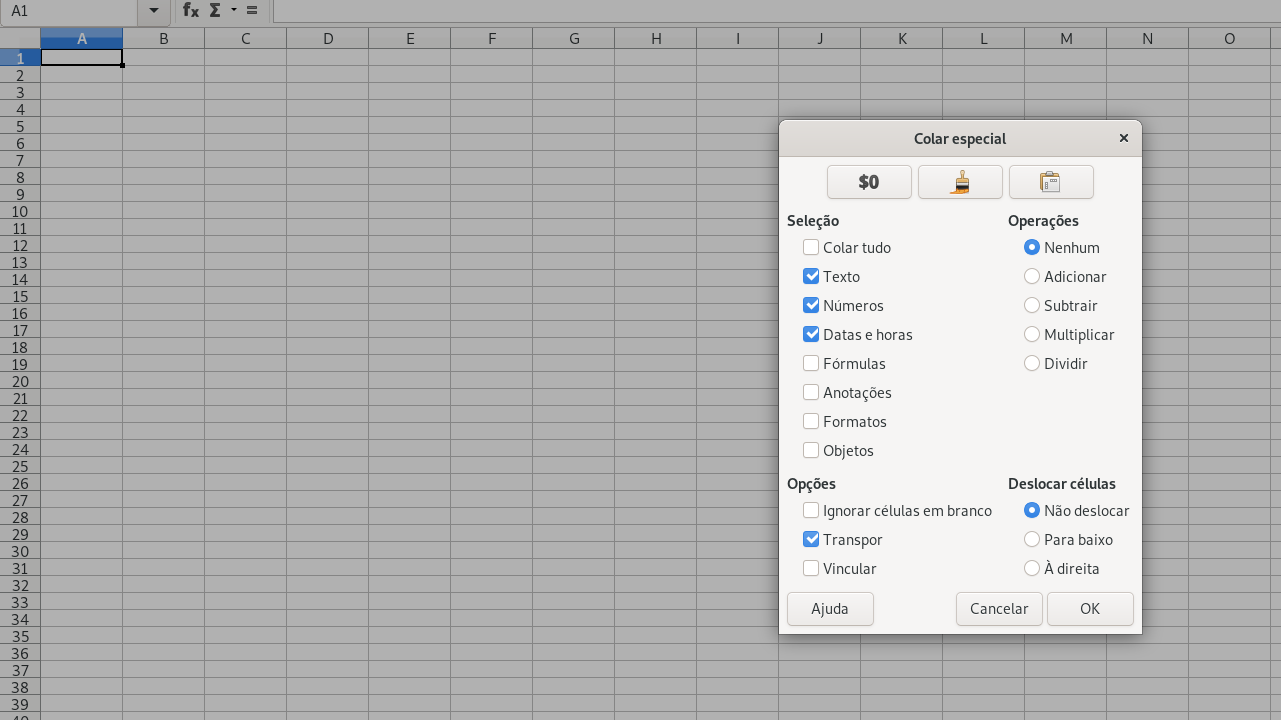Select column F header
Screen dimensions: 1281x720
(492, 38)
